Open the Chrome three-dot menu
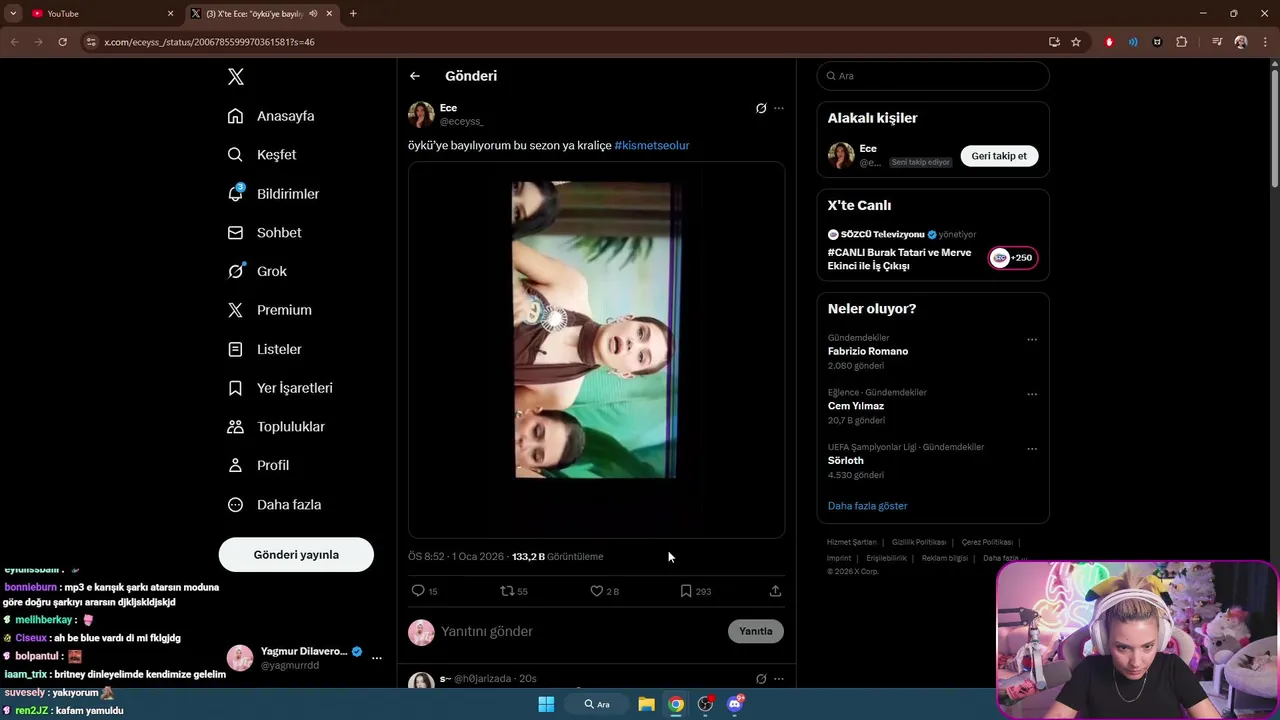 [x=1265, y=42]
